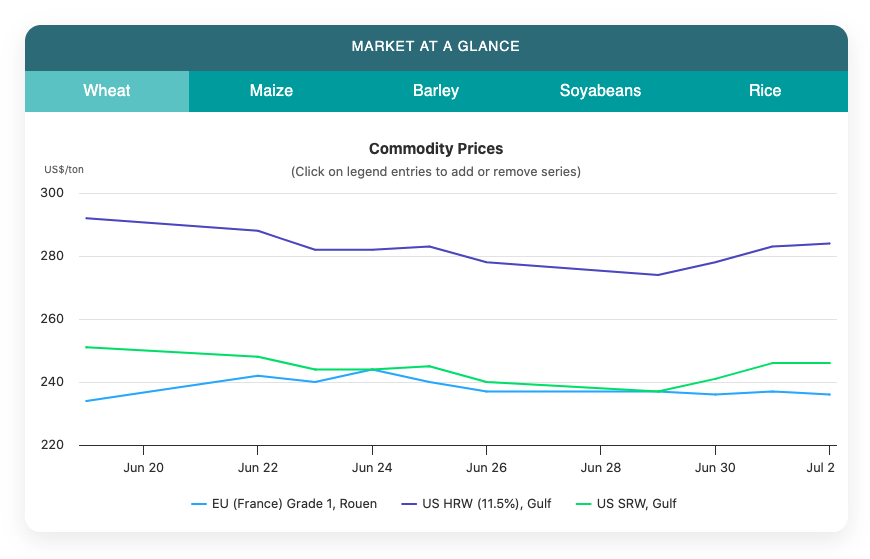Switch to the Maize tab
Screen dimensions: 870x559
pyautogui.click(x=271, y=90)
